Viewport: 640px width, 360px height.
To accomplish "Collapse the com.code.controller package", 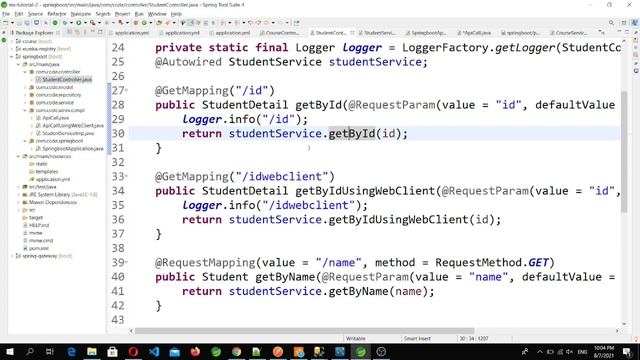I will [25, 72].
